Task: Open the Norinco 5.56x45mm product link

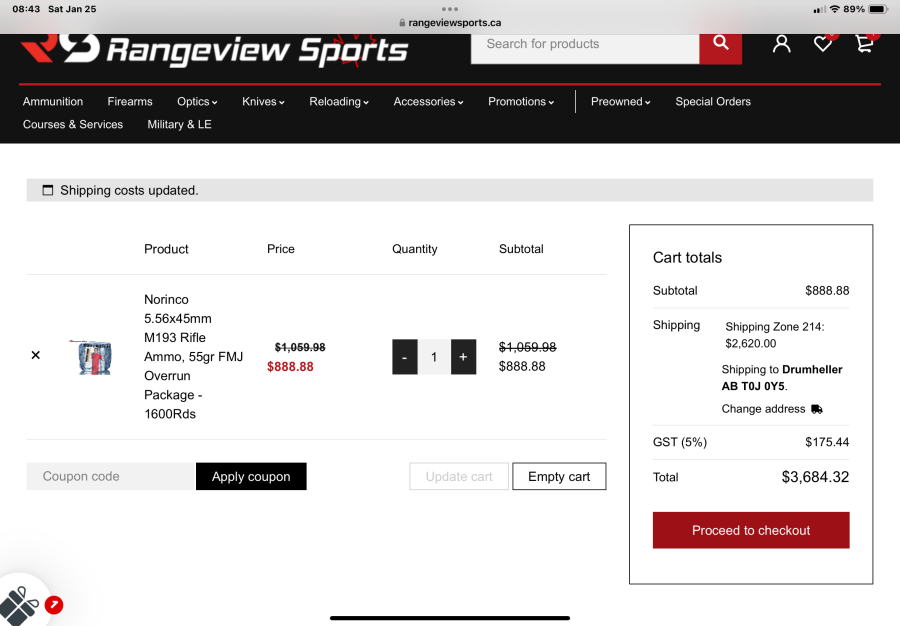Action: [x=193, y=356]
